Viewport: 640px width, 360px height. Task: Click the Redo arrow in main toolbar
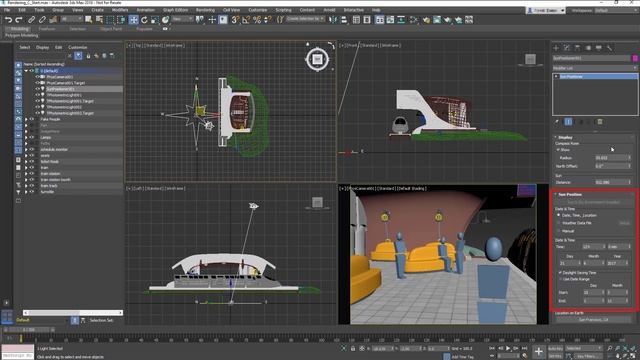19,20
